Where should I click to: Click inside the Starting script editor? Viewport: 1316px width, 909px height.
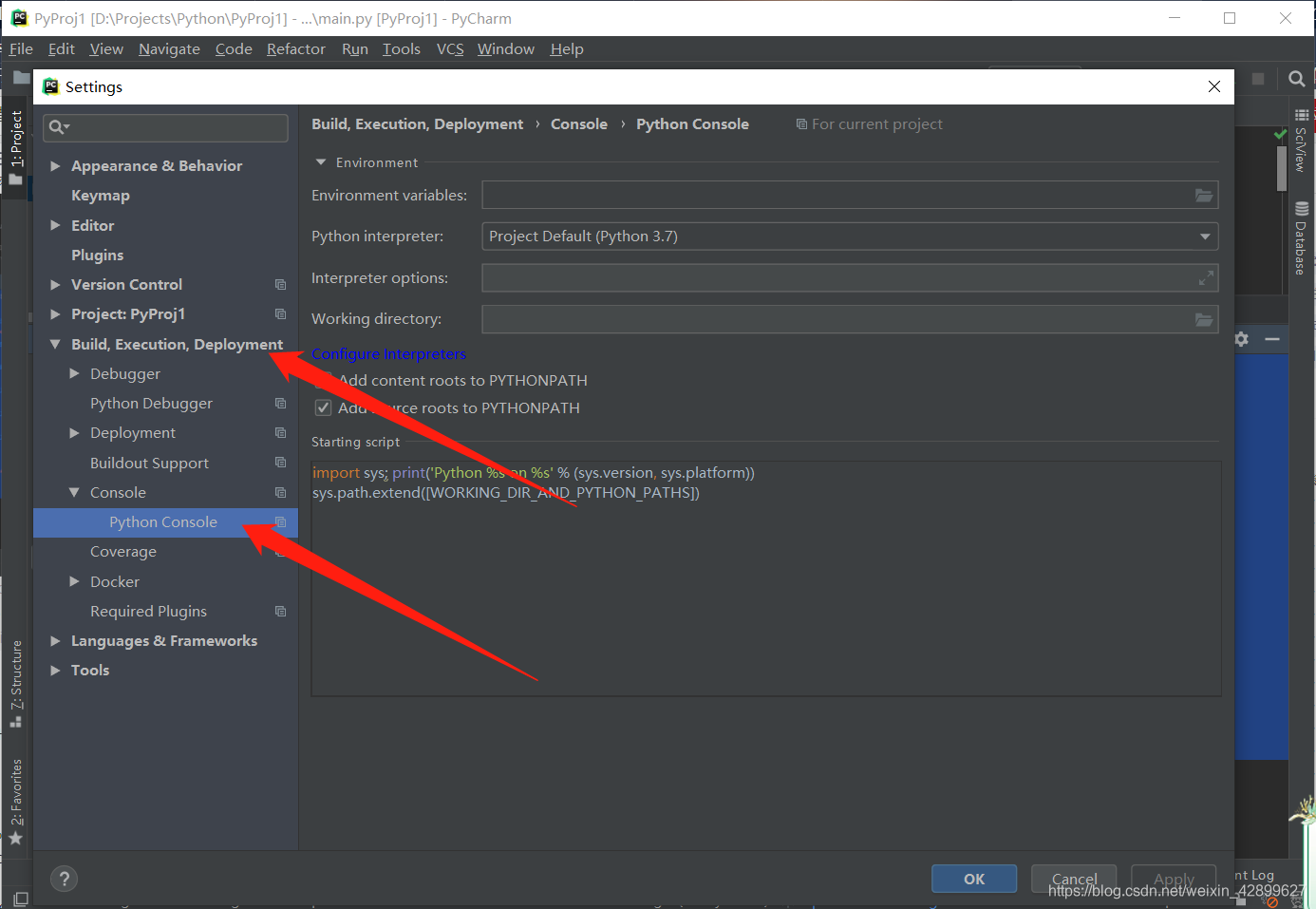click(x=765, y=579)
